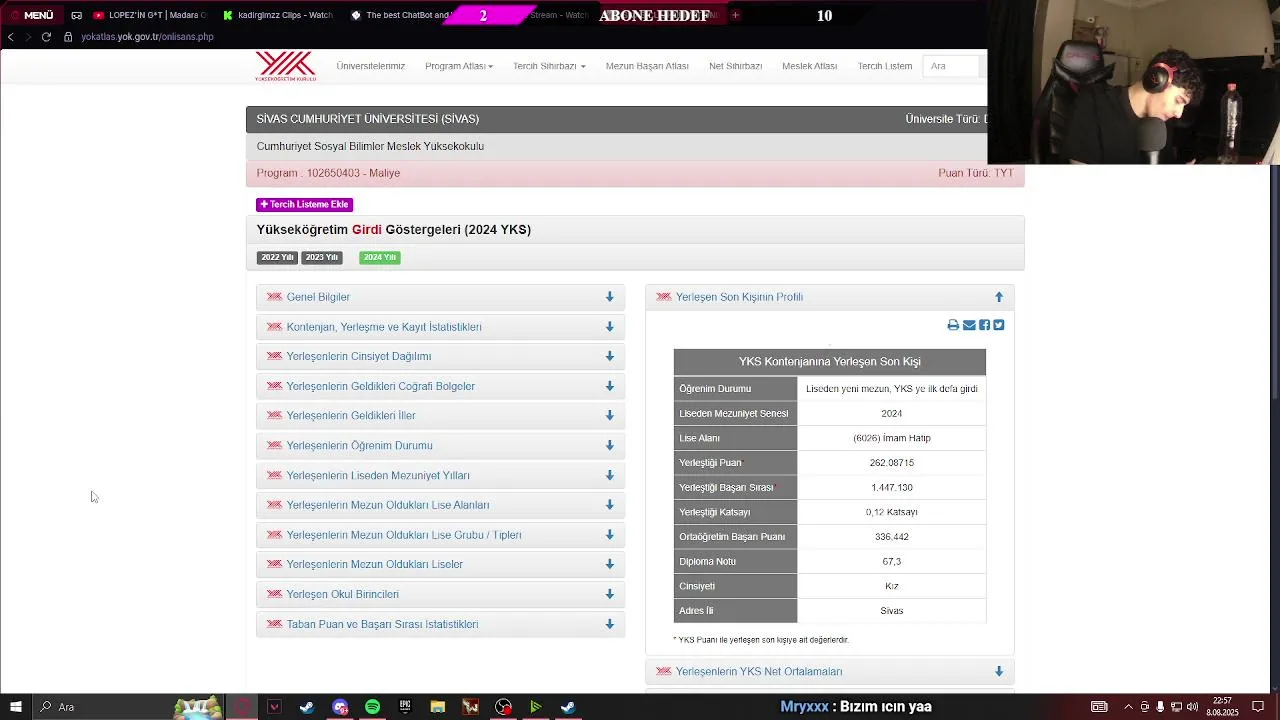Viewport: 1280px width, 720px height.
Task: Share the page via Facebook icon
Action: [x=984, y=325]
